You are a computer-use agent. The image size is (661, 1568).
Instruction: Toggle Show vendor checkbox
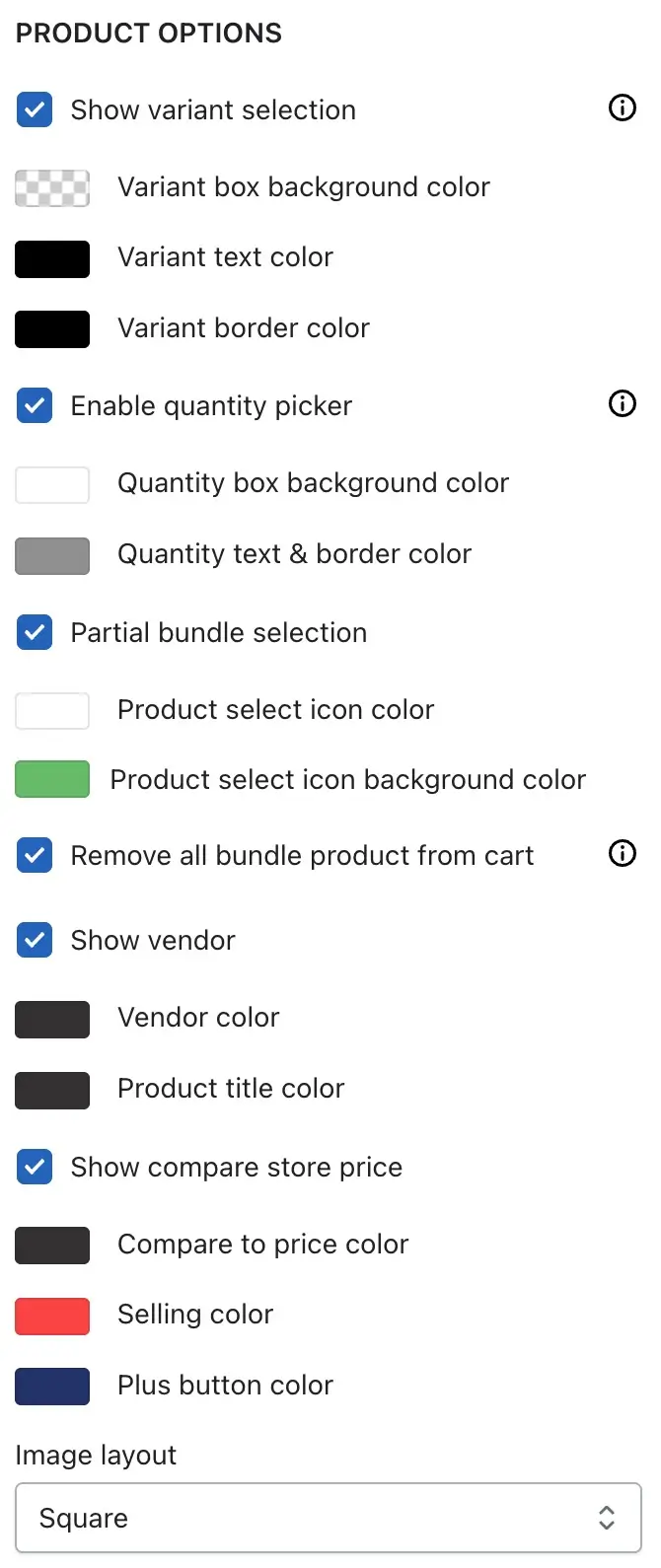click(35, 940)
